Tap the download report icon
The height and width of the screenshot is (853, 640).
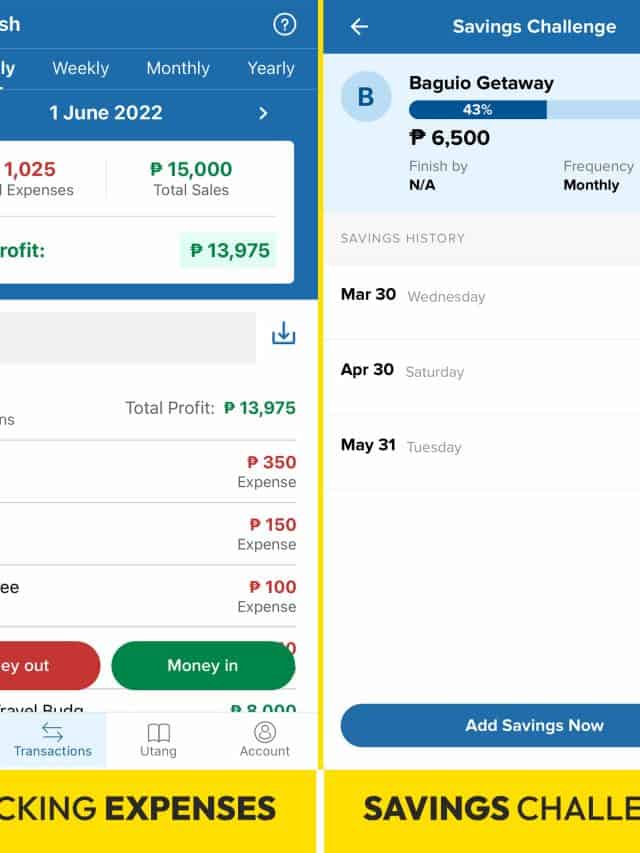[284, 333]
